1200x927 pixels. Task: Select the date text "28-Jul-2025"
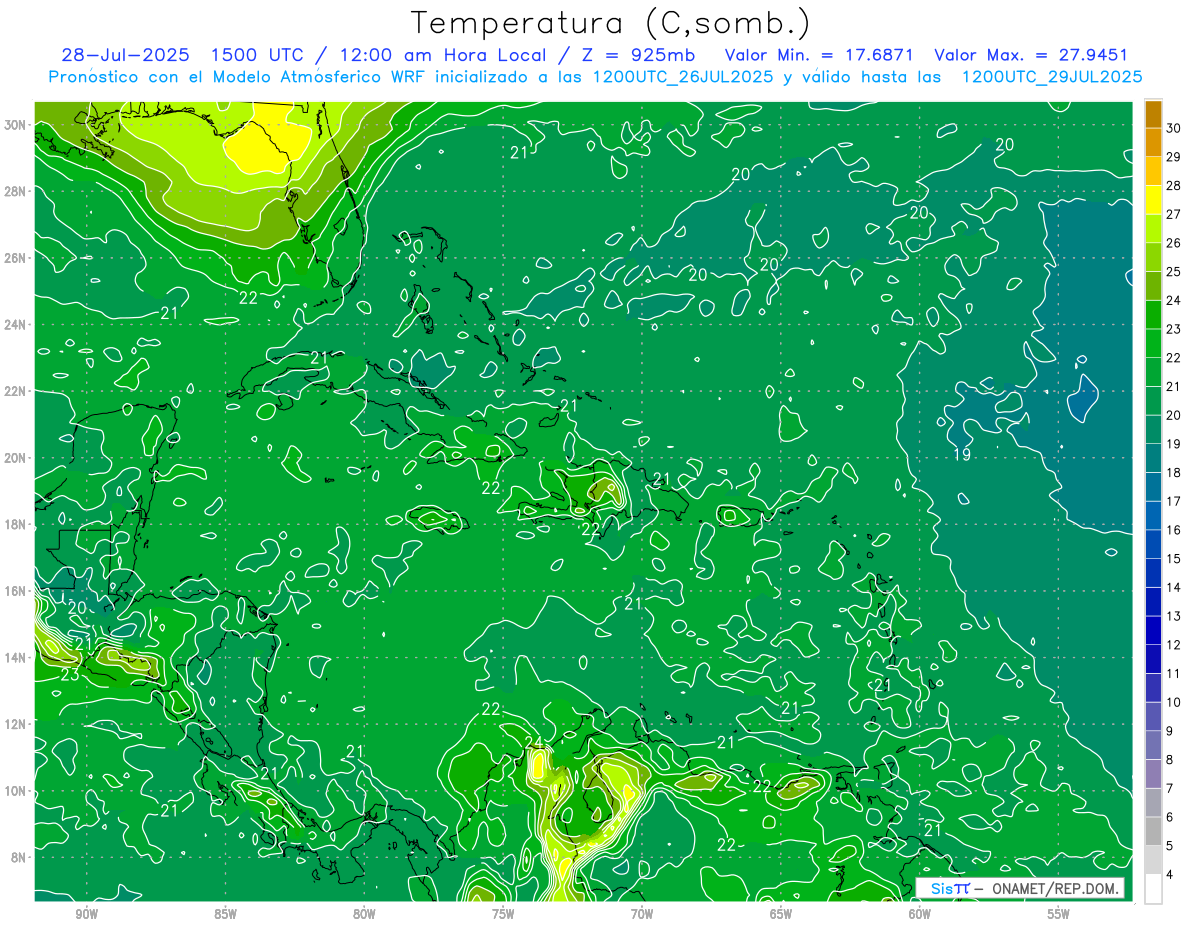(x=126, y=55)
